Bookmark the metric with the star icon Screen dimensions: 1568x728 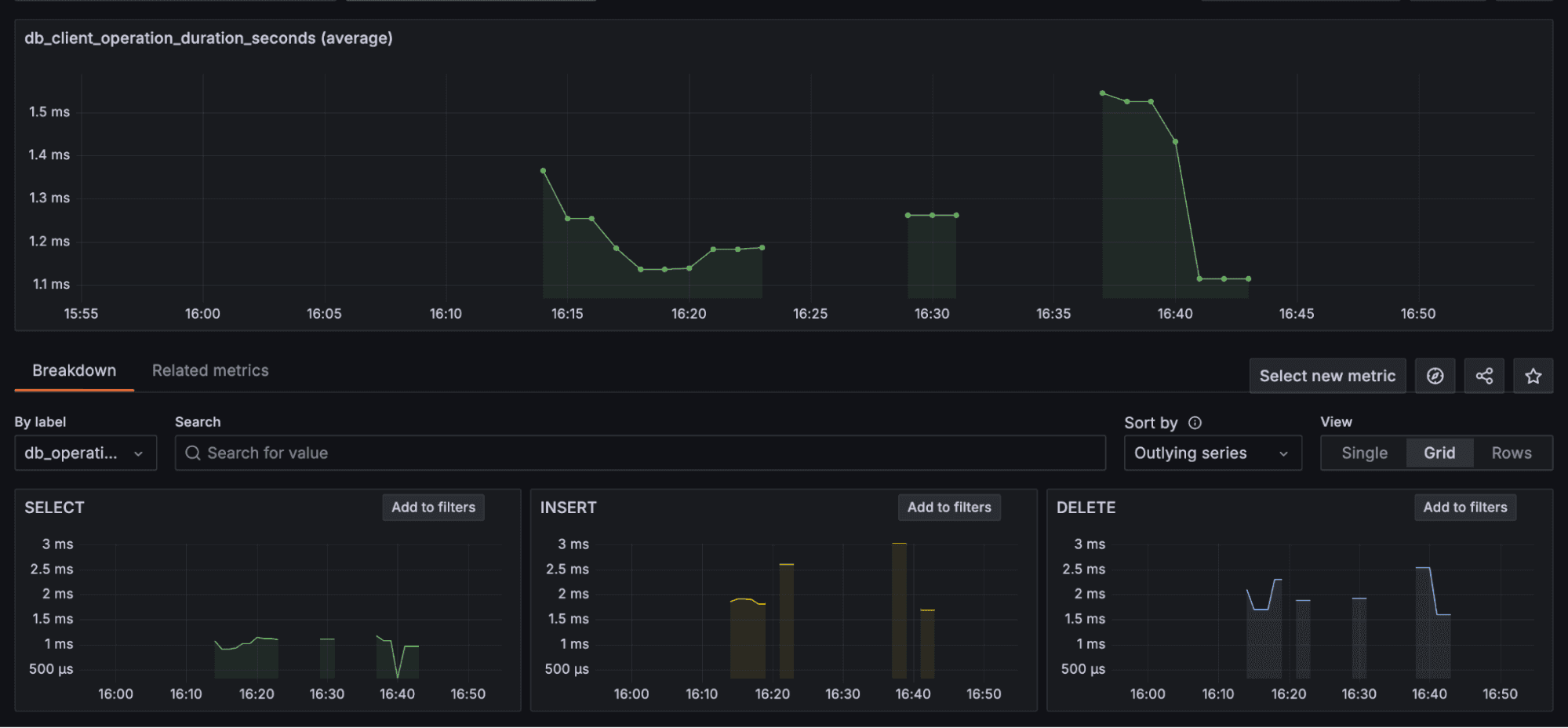pos(1532,375)
